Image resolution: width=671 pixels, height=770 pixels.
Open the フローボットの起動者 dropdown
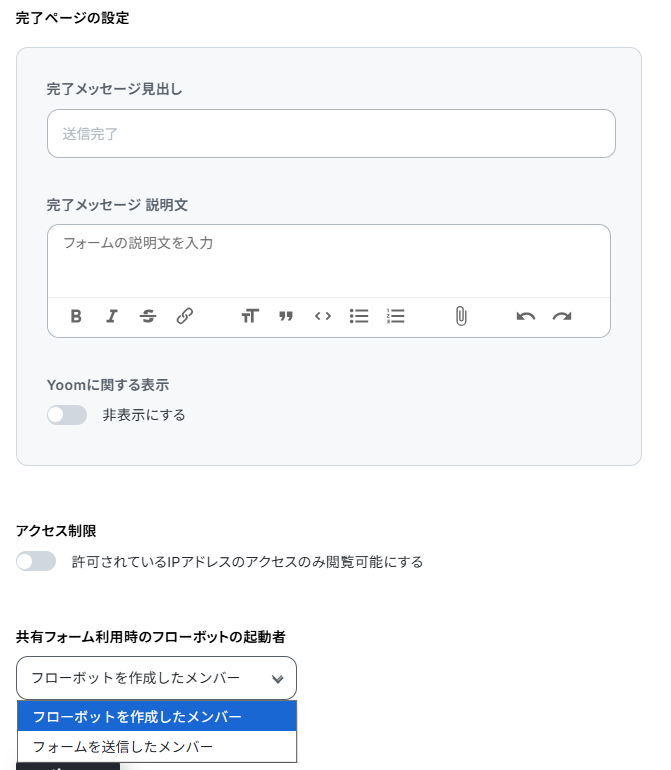coord(156,678)
